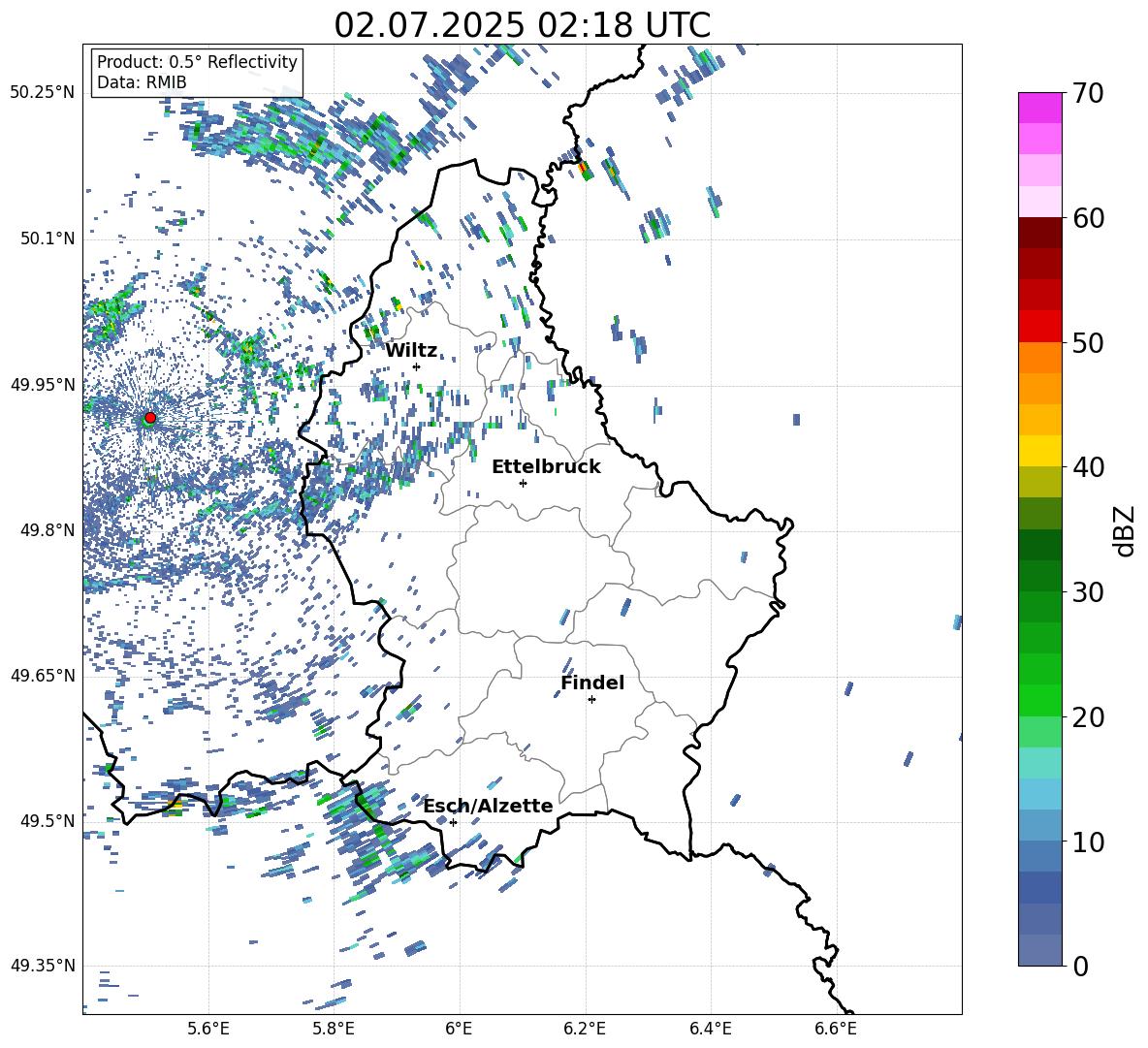Click the dark green 30 dBZ colorbar segment
1148x1048 pixels.
pyautogui.click(x=1039, y=576)
